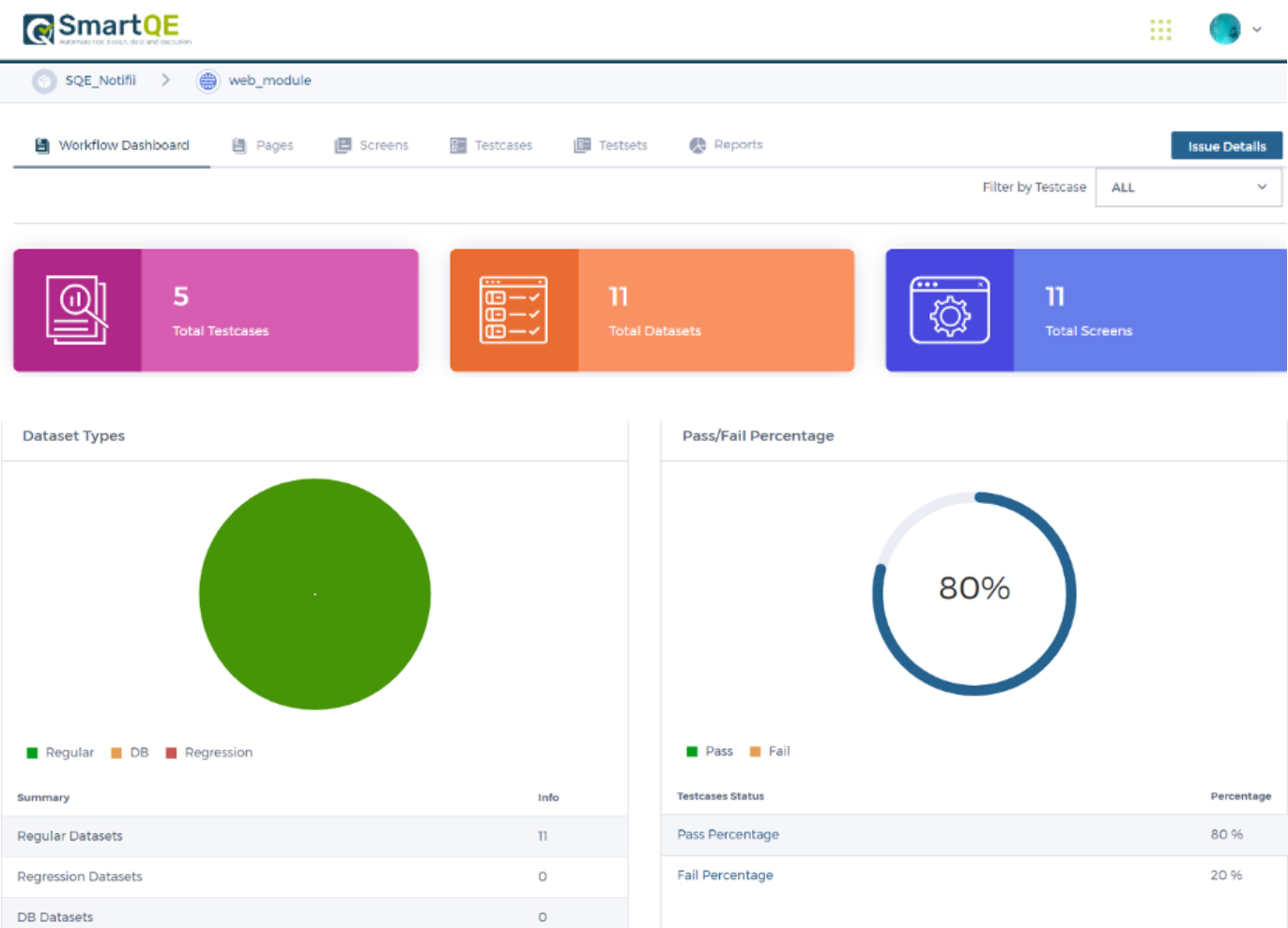1288x928 pixels.
Task: Click the Percentage column header
Action: click(x=1240, y=796)
